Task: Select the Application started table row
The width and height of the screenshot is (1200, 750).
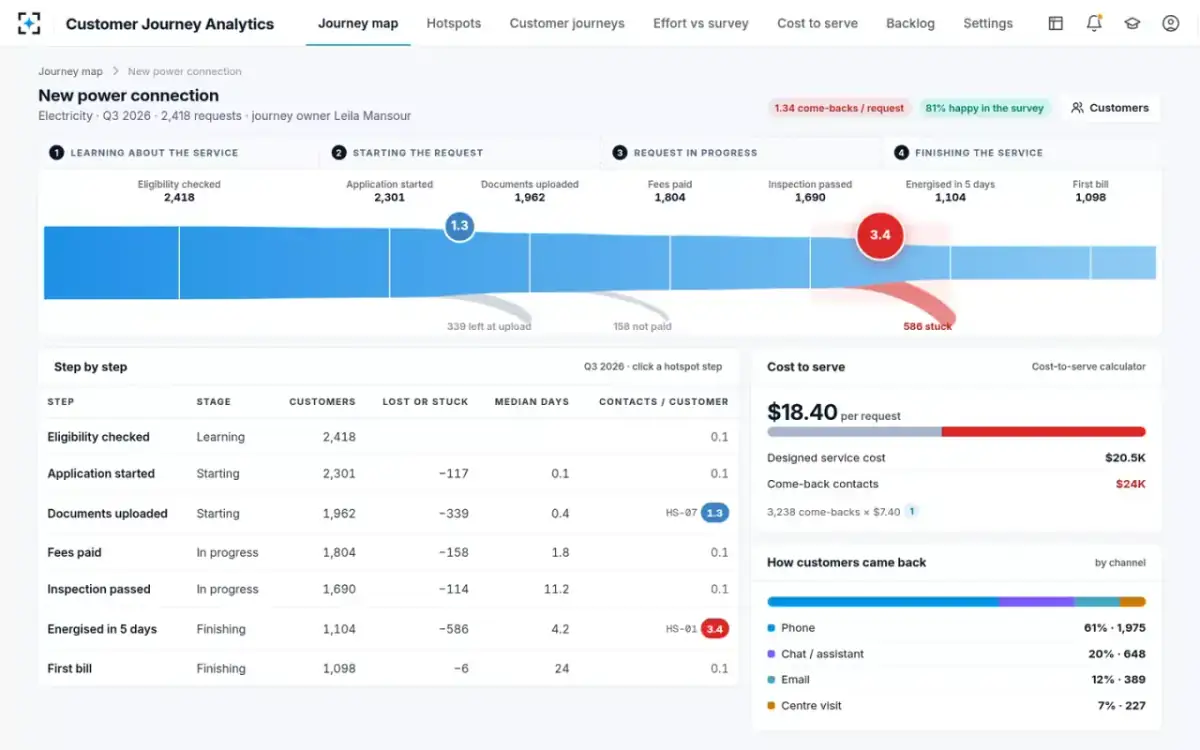Action: (x=388, y=474)
